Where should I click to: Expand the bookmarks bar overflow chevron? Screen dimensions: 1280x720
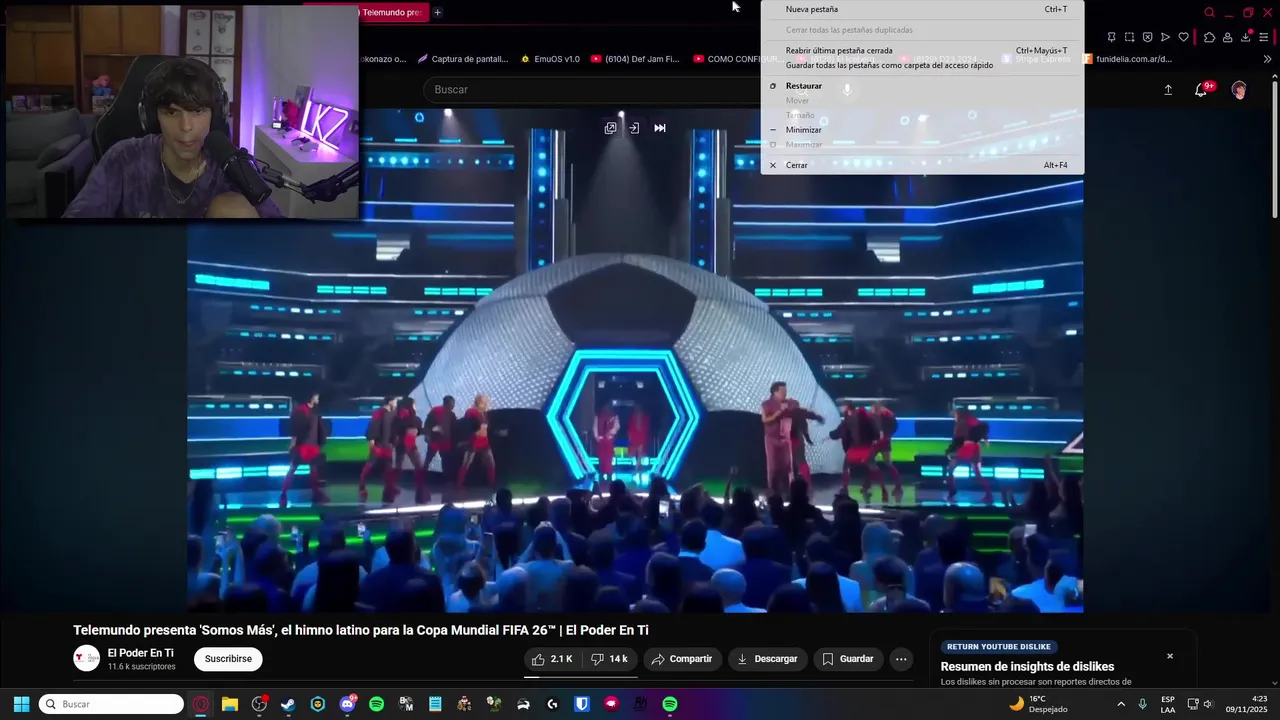1268,59
